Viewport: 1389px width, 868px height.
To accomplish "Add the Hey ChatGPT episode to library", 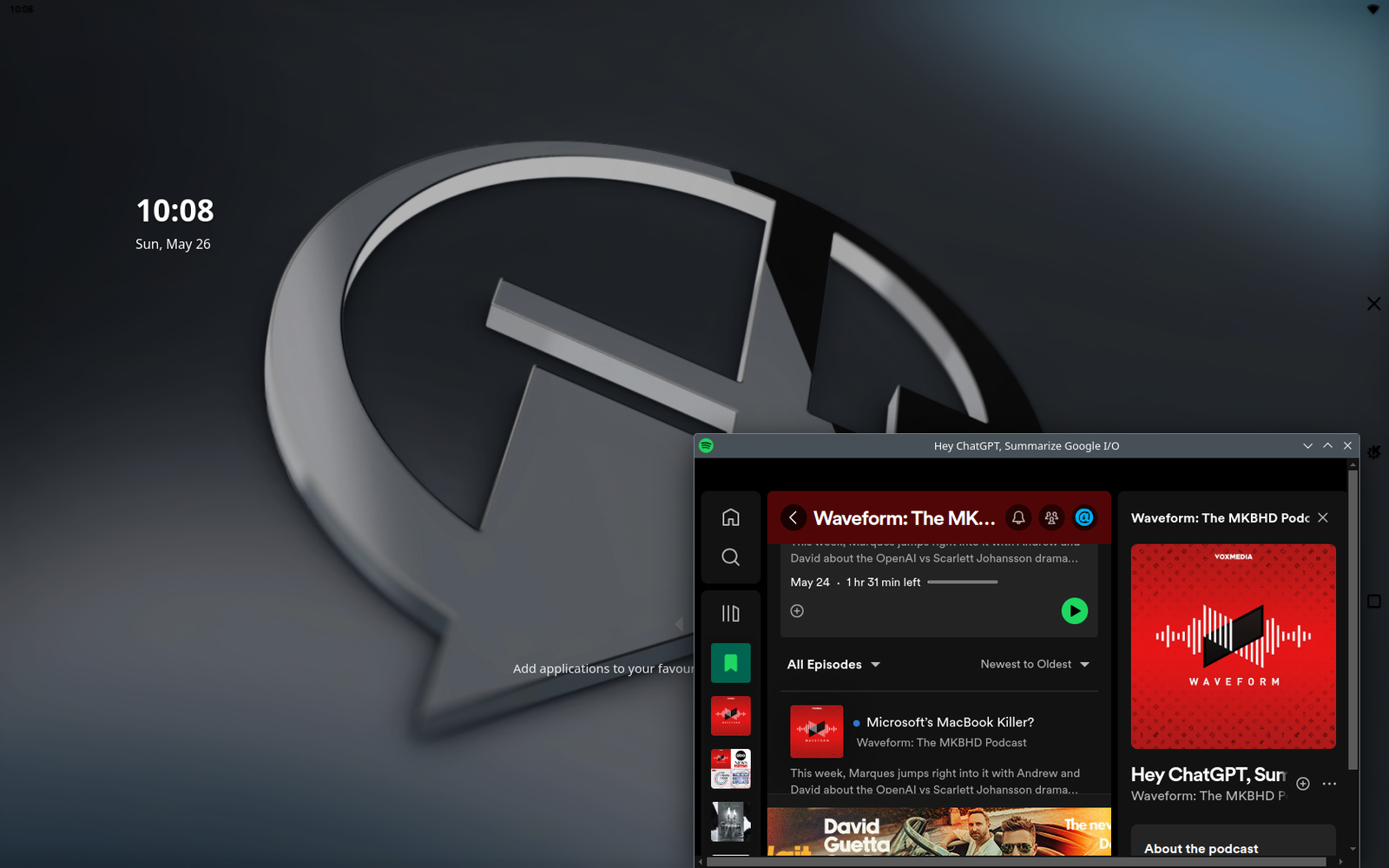I will point(1303,784).
